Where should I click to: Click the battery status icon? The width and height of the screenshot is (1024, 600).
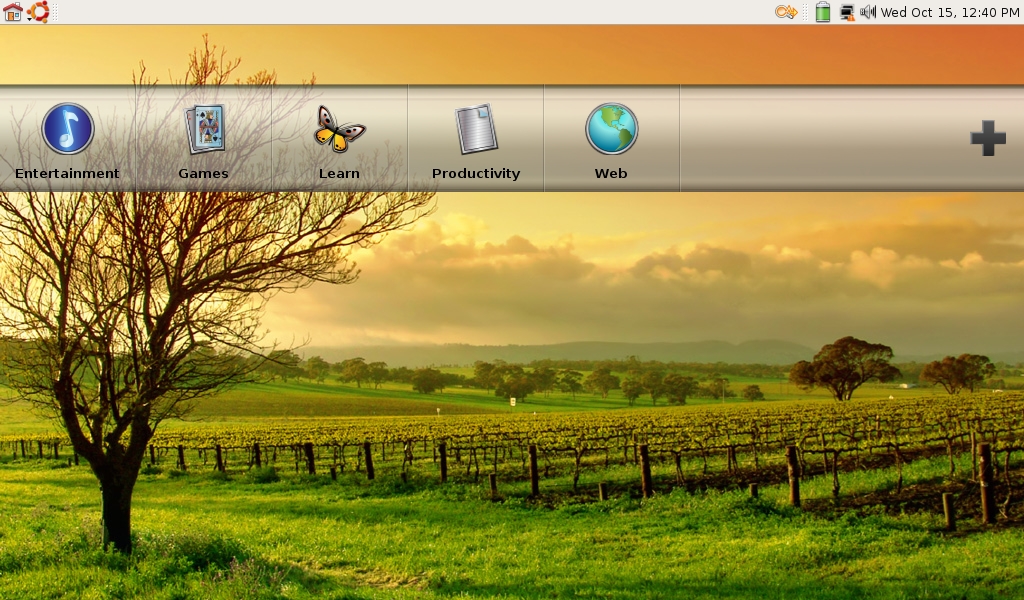822,12
